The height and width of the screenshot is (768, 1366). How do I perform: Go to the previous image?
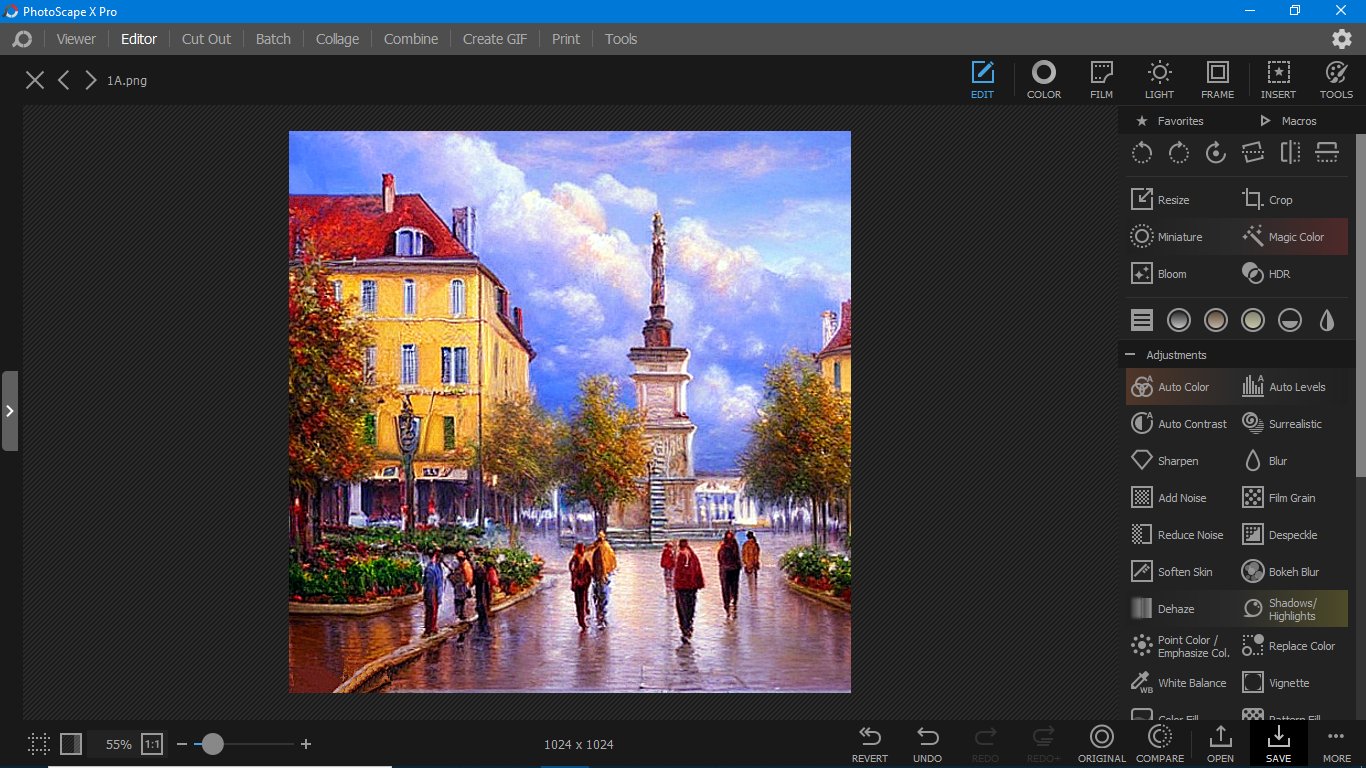(64, 80)
